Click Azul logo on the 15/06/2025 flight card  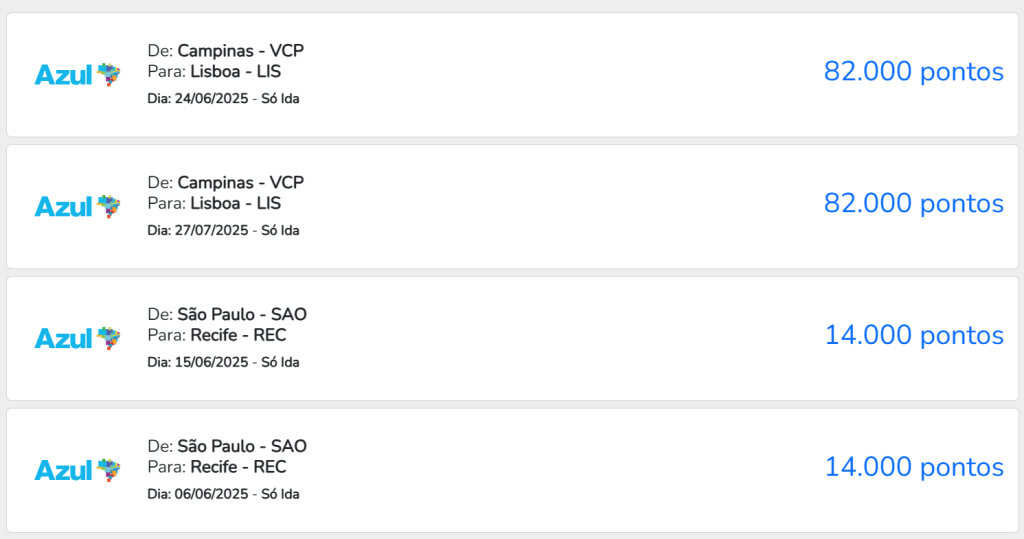(77, 338)
